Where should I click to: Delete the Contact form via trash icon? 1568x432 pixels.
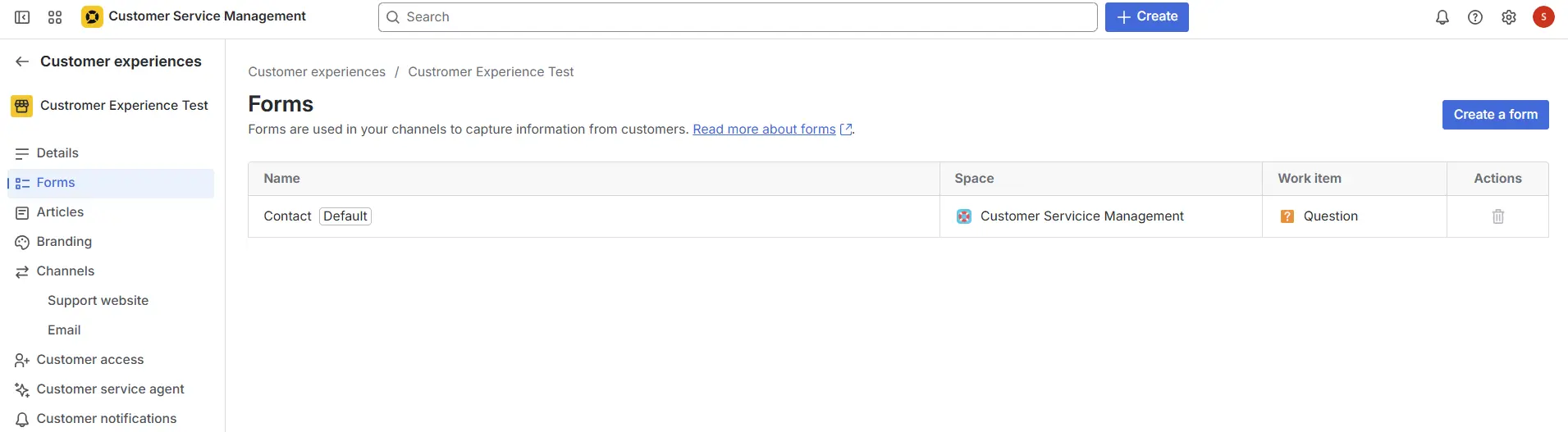pos(1497,216)
